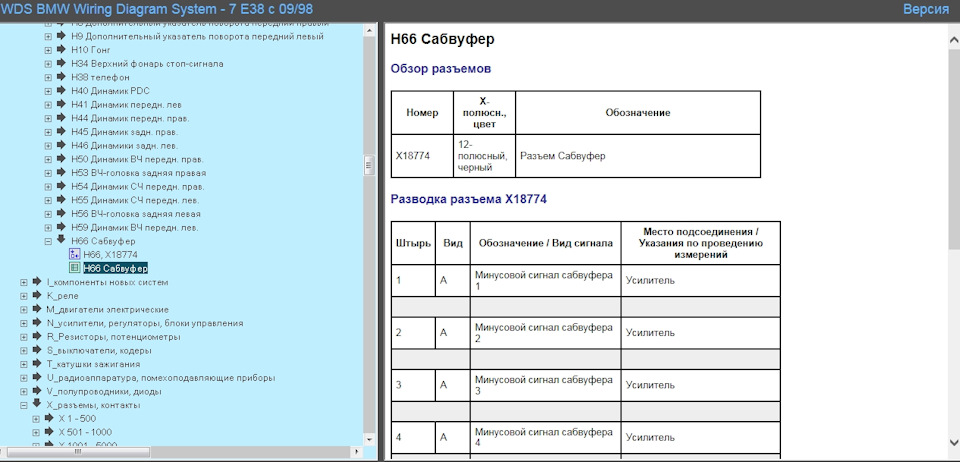
Task: Select H50 Динамик ВЧ передн. прав. item
Action: (137, 159)
